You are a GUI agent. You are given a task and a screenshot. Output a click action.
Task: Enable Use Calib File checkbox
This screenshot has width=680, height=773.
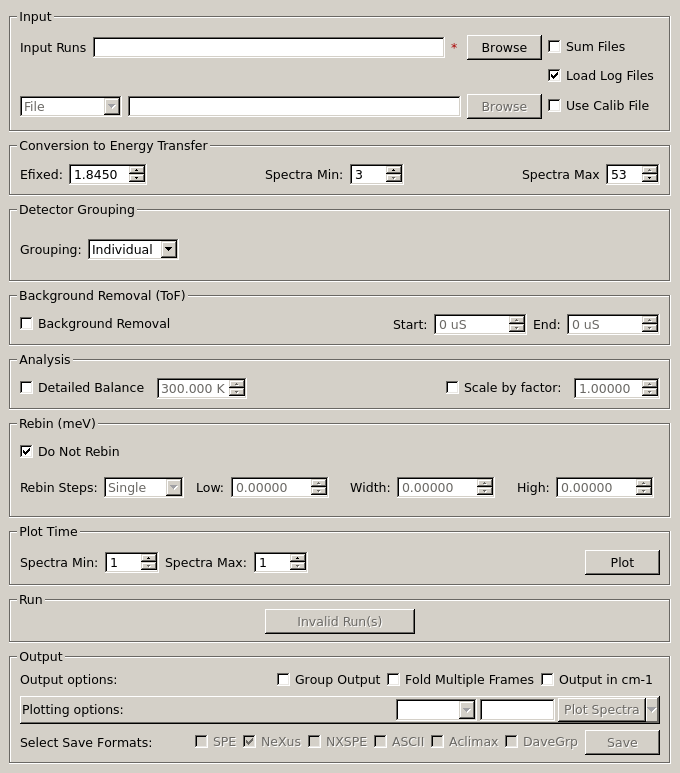(554, 105)
